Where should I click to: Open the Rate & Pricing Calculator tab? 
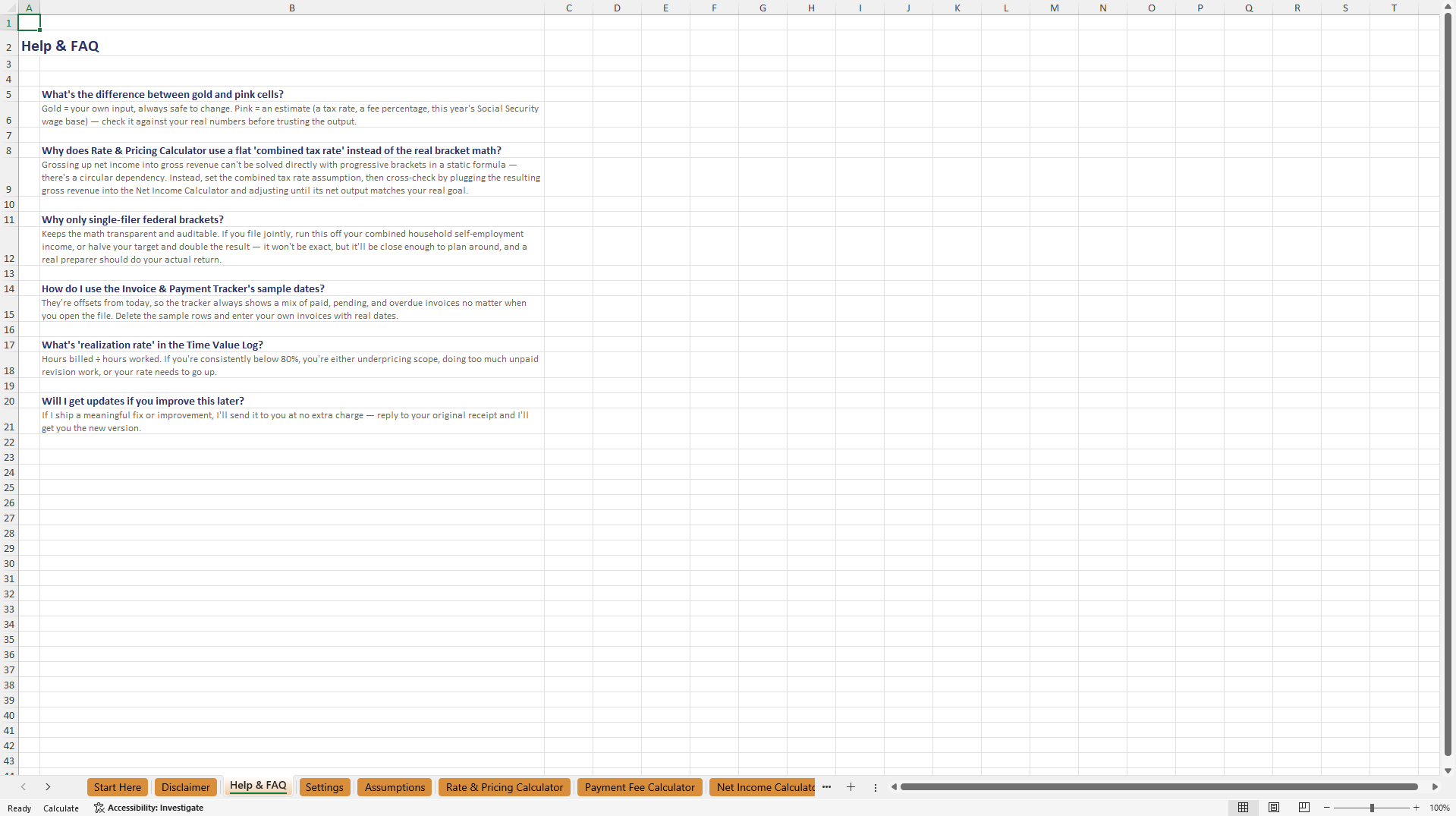(x=505, y=787)
